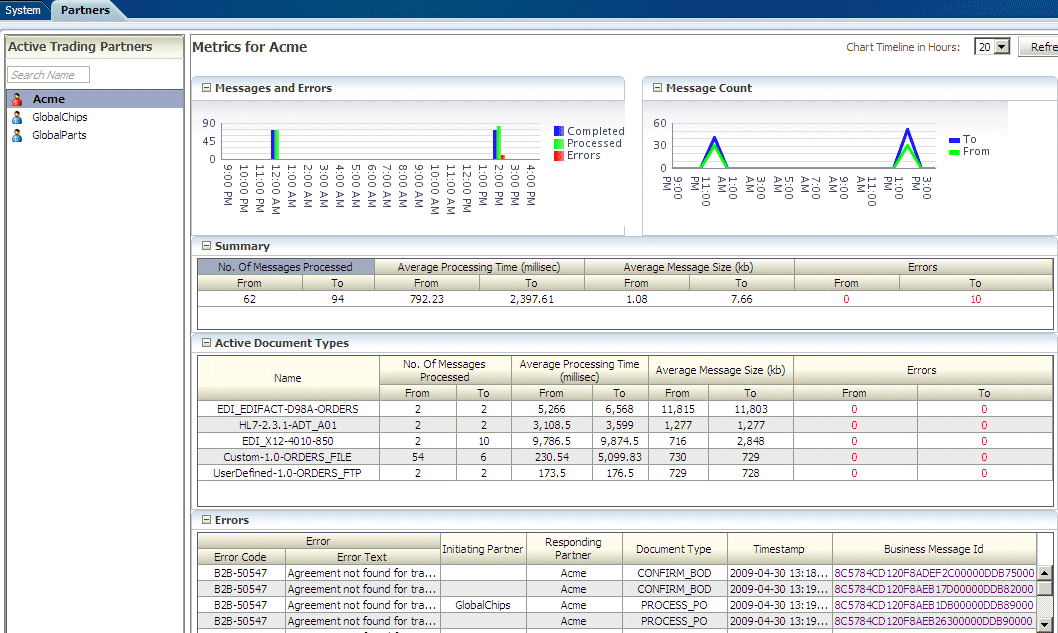Collapse the Active Document Types section
The width and height of the screenshot is (1058, 633).
[207, 343]
